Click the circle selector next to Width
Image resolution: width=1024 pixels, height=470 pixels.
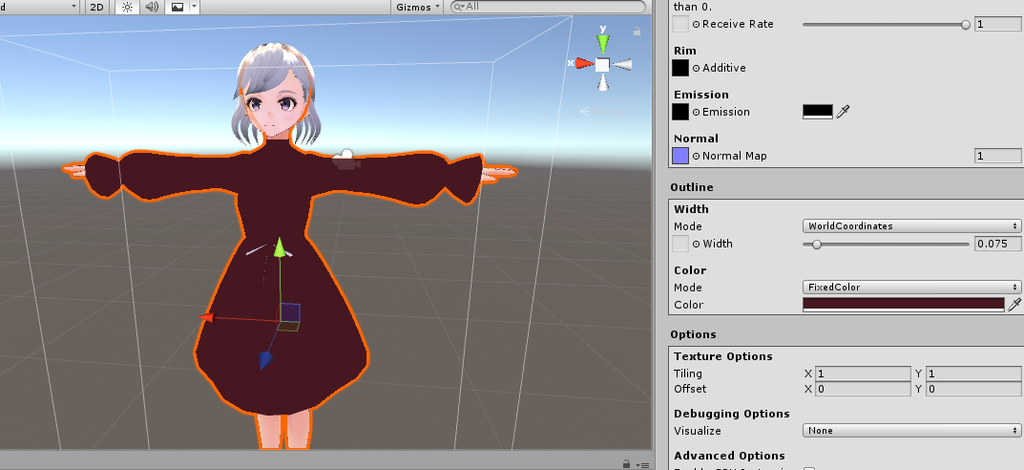tap(696, 244)
